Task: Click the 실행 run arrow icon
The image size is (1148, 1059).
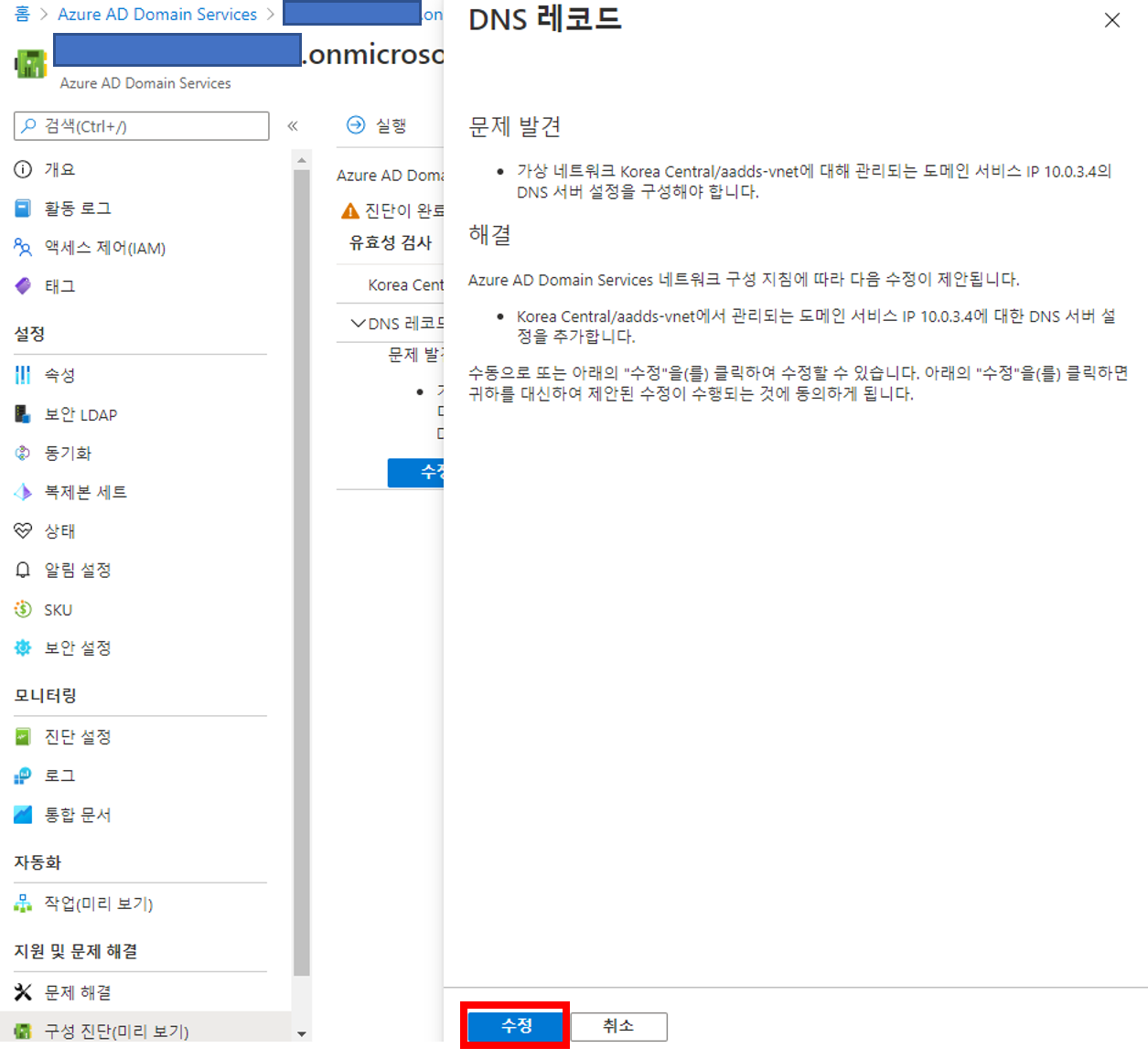Action: [356, 125]
